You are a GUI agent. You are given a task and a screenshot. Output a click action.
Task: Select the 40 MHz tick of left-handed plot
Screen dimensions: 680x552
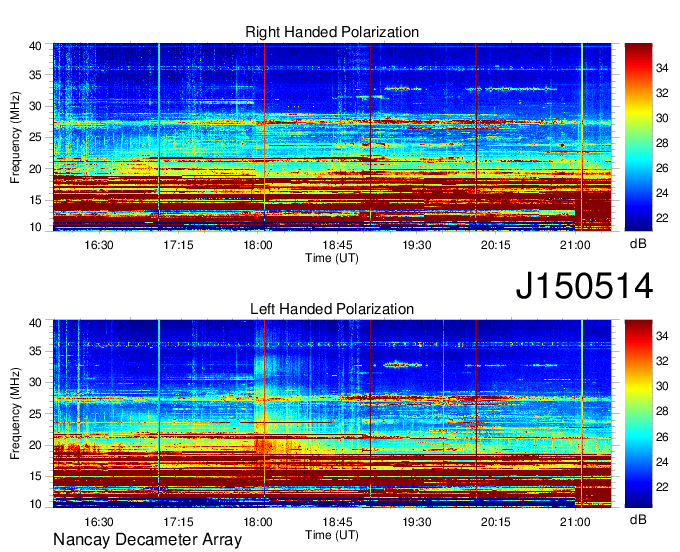coord(35,323)
